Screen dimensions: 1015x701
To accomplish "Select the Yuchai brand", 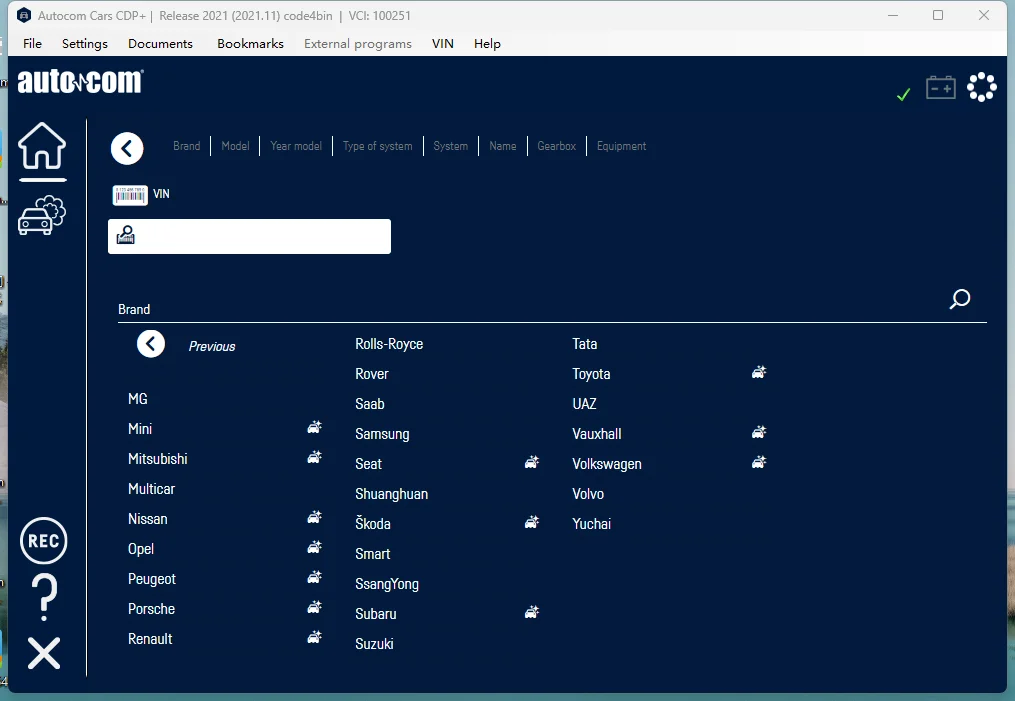I will point(592,524).
